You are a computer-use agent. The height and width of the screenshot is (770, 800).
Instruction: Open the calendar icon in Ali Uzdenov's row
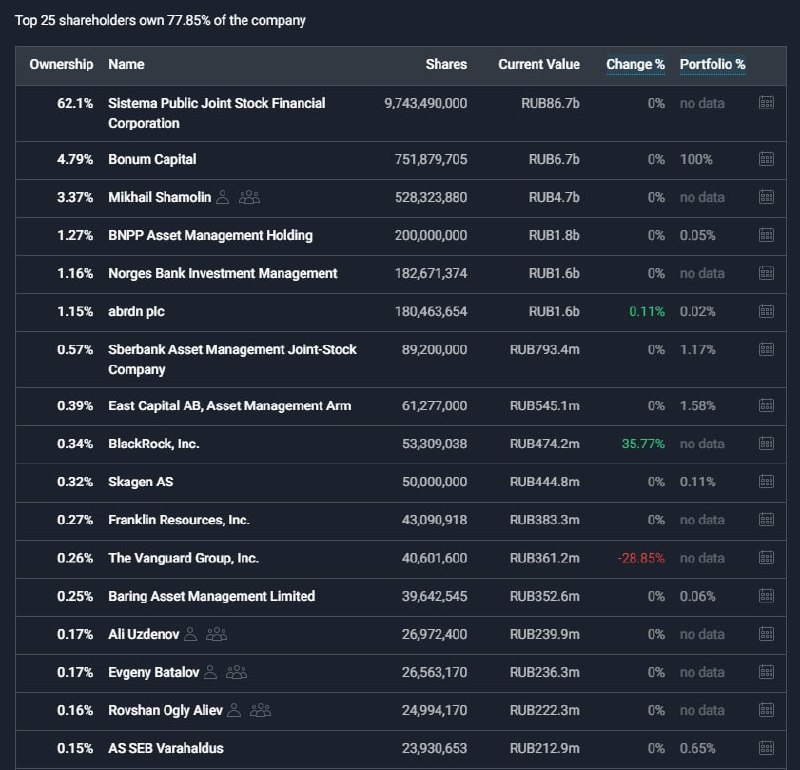click(766, 634)
